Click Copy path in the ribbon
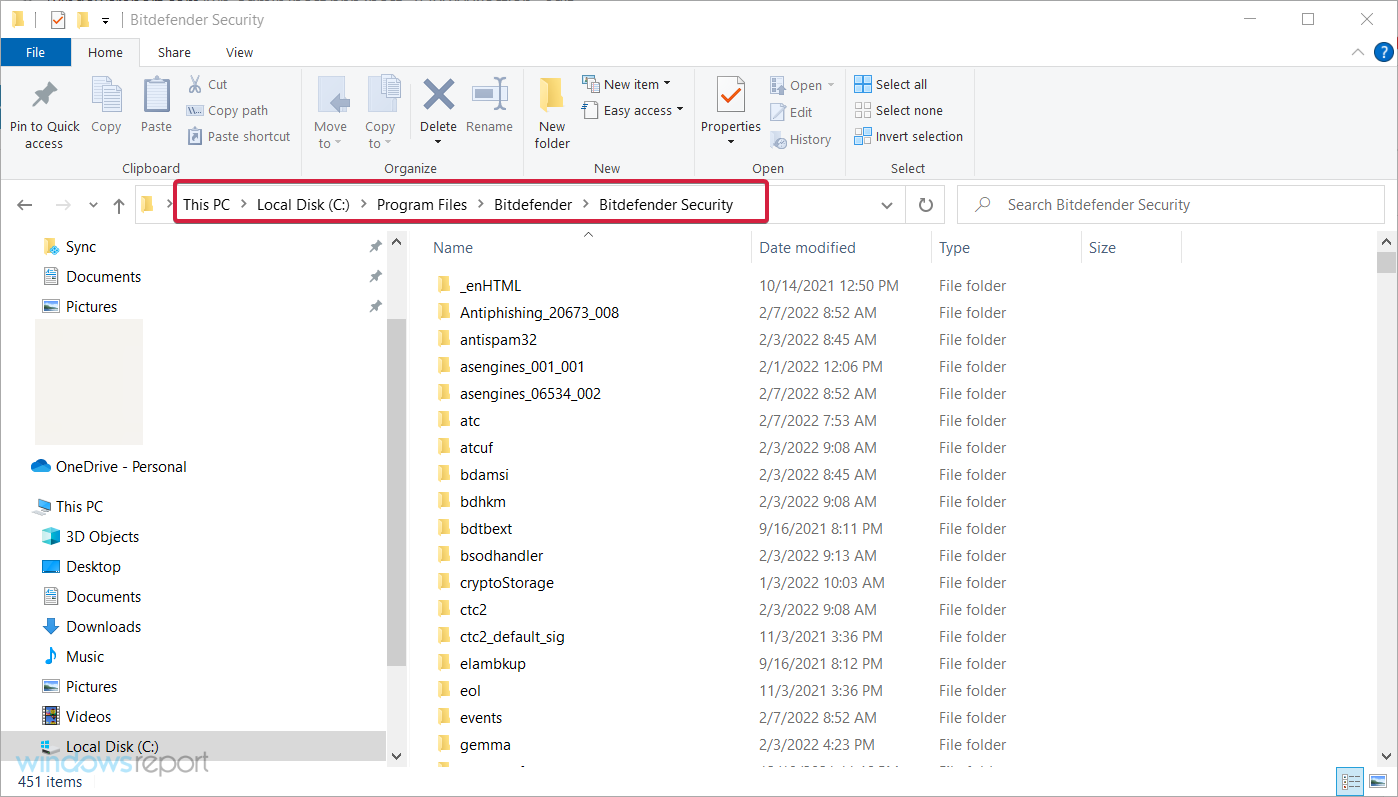This screenshot has width=1398, height=797. (x=227, y=110)
